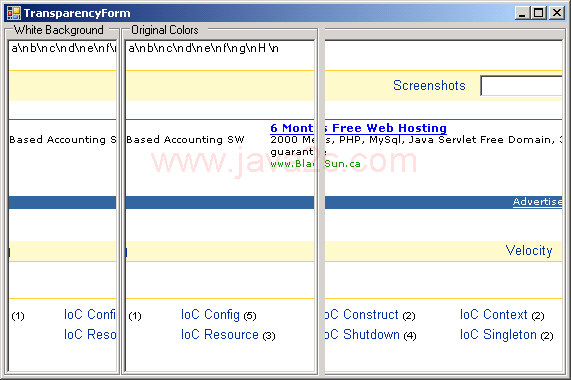571x380 pixels.
Task: Click the a\nb\nc...\nH\n text in Original Colors panel
Action: point(203,48)
